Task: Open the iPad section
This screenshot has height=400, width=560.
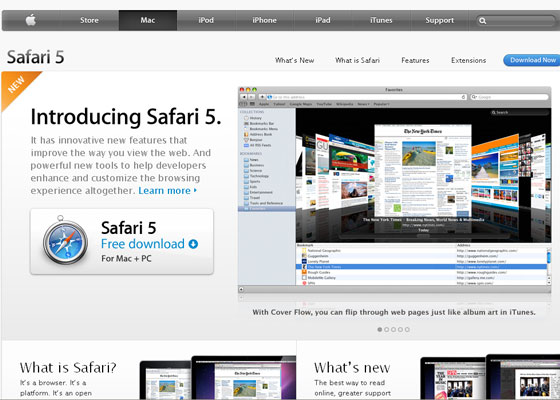Action: click(323, 20)
